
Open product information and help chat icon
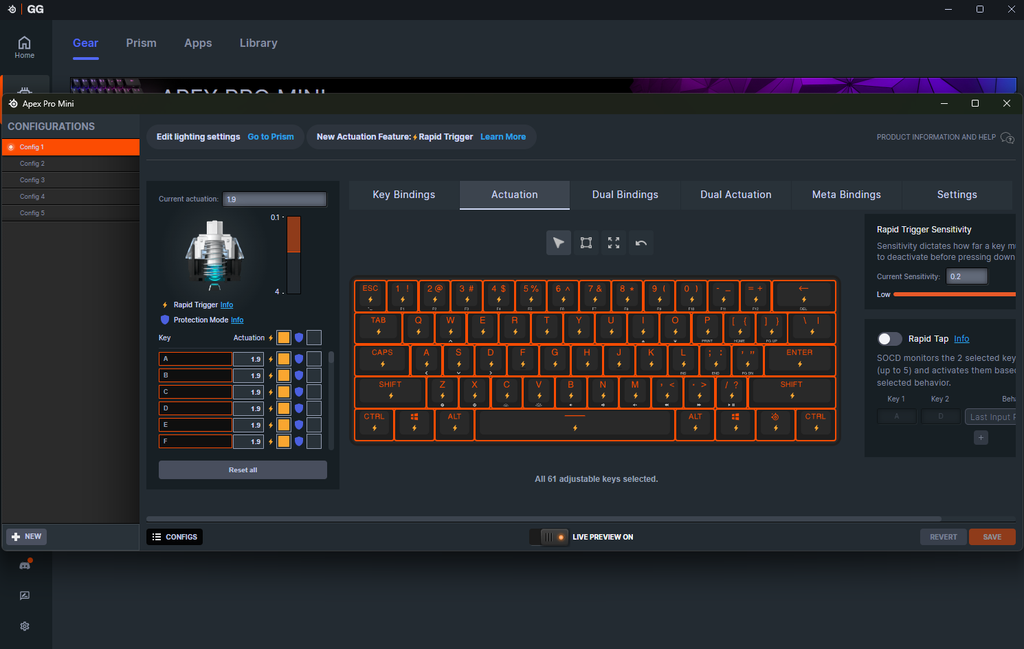pyautogui.click(x=1007, y=138)
